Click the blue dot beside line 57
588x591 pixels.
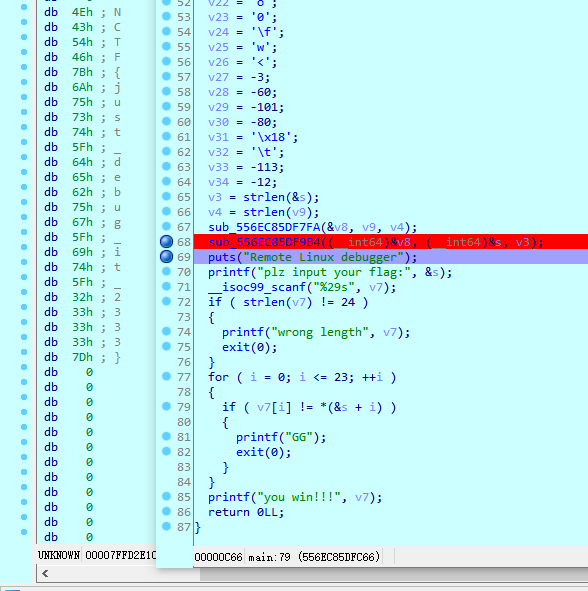(x=166, y=77)
